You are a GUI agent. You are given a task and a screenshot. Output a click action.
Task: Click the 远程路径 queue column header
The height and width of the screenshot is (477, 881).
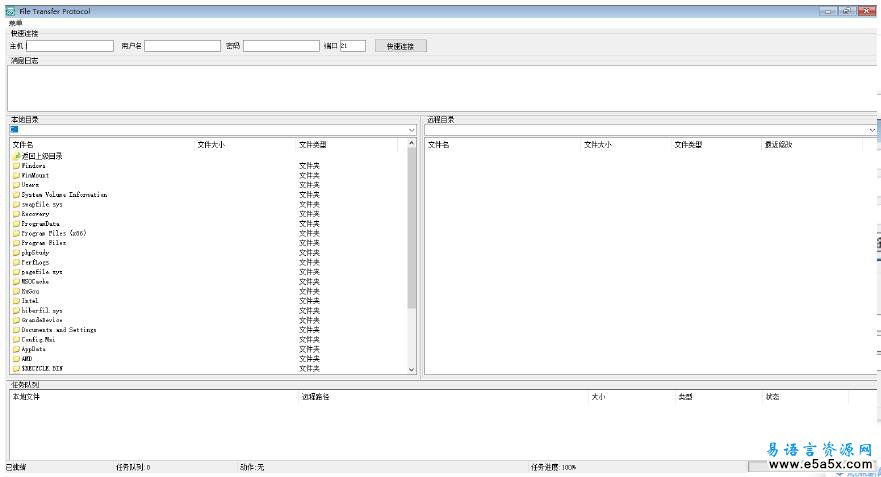point(444,397)
